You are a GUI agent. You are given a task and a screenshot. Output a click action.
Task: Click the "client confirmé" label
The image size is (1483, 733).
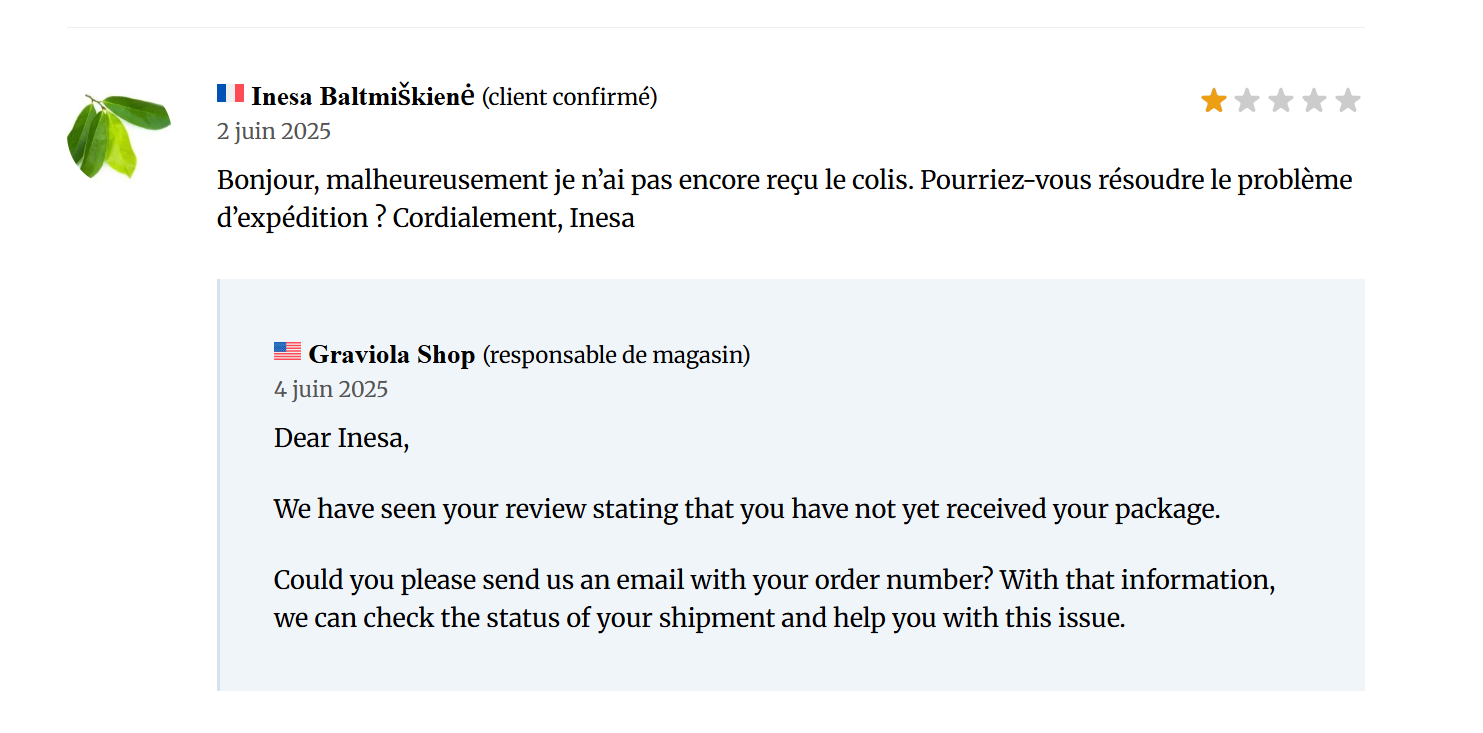point(570,97)
